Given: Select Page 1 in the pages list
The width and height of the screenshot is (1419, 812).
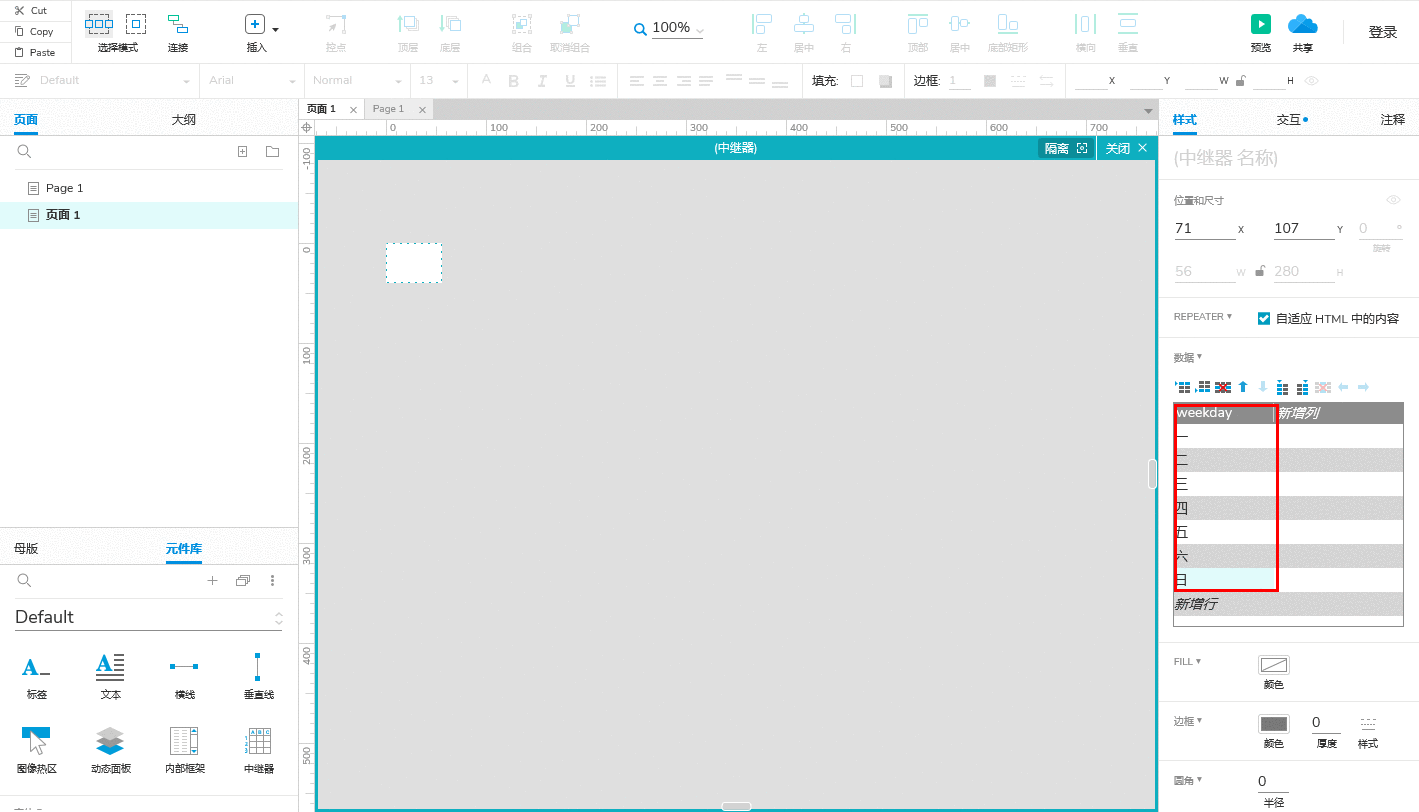Looking at the screenshot, I should (x=149, y=188).
